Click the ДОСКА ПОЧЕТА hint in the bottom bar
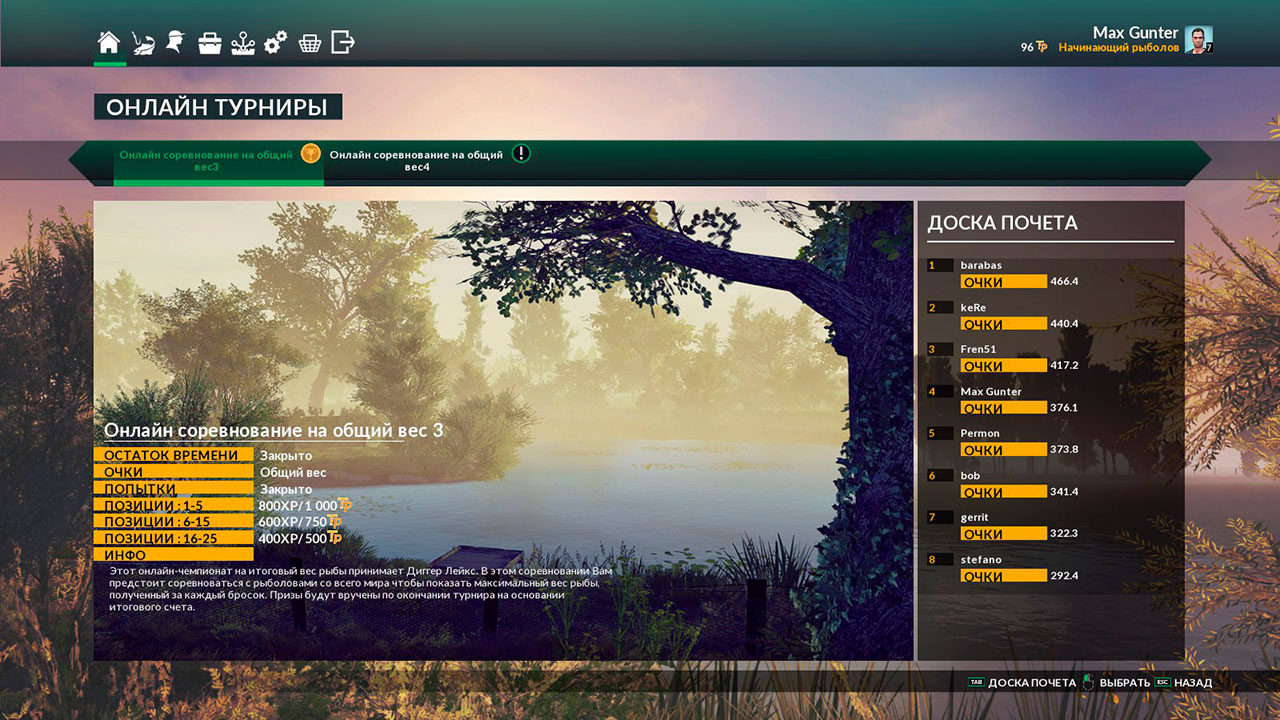1280x720 pixels. click(x=1031, y=683)
